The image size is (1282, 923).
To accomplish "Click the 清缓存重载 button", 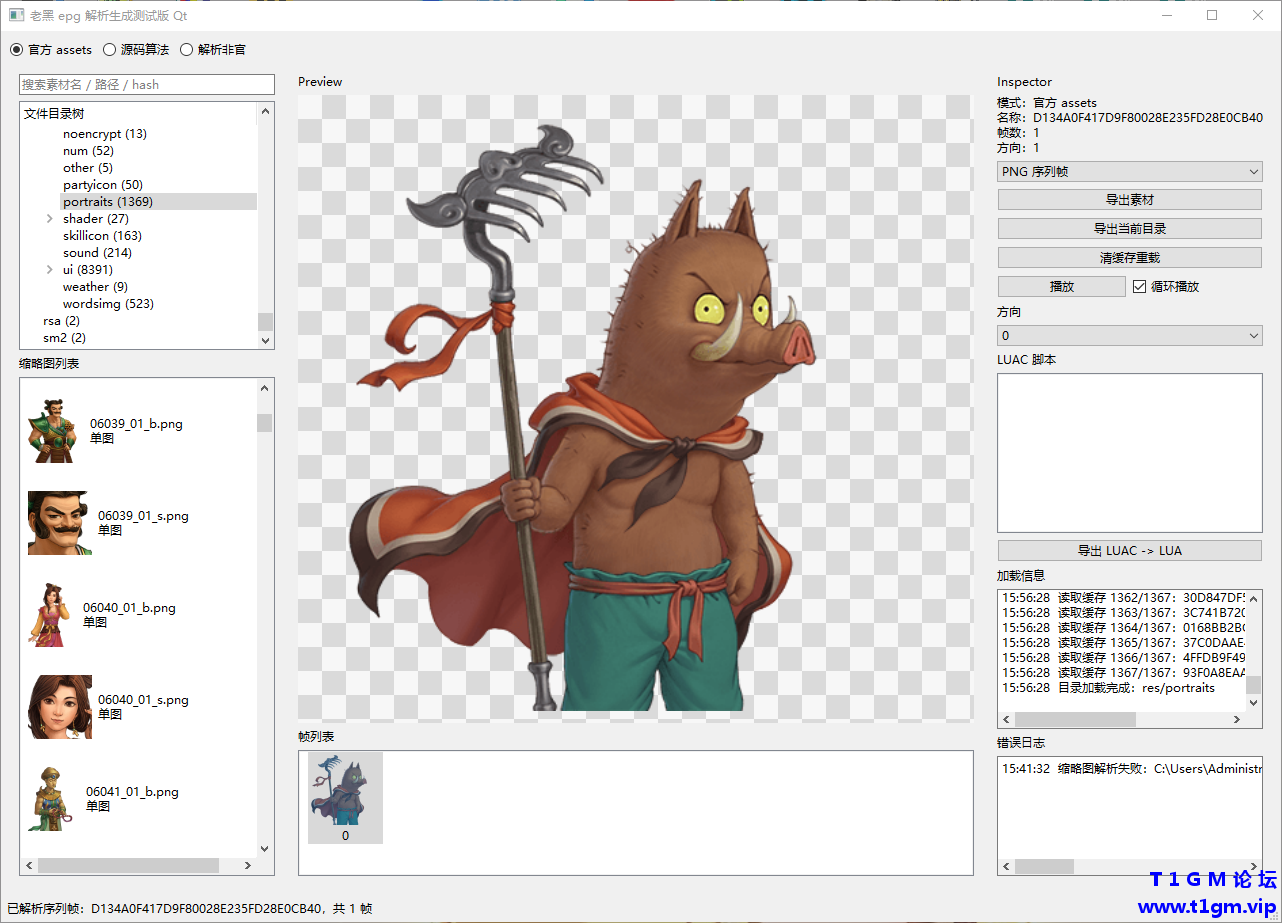I will tap(1130, 258).
